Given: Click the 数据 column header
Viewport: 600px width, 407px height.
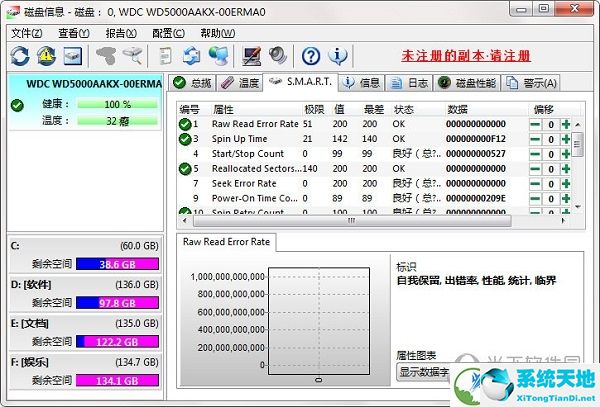Looking at the screenshot, I should 458,110.
